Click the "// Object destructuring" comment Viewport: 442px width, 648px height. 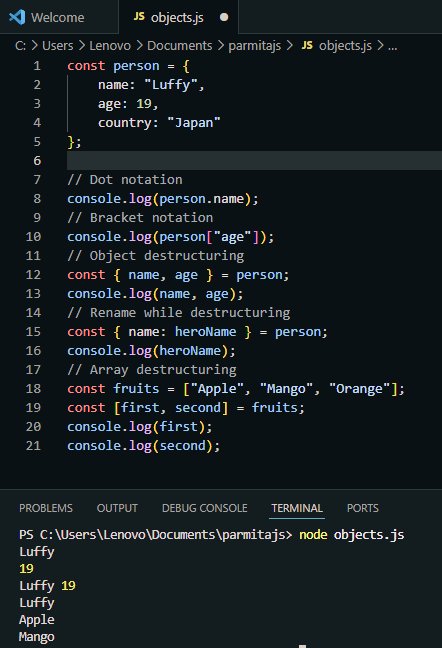point(156,256)
